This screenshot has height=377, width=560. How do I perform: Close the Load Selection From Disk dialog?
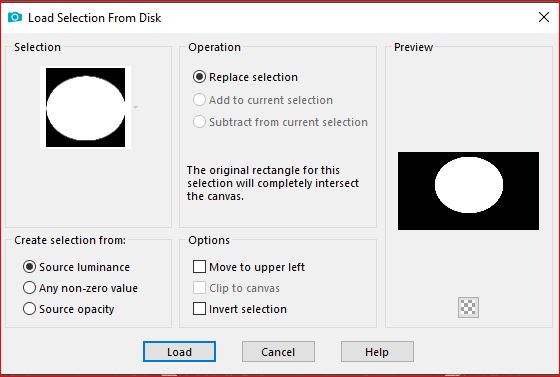pyautogui.click(x=544, y=17)
